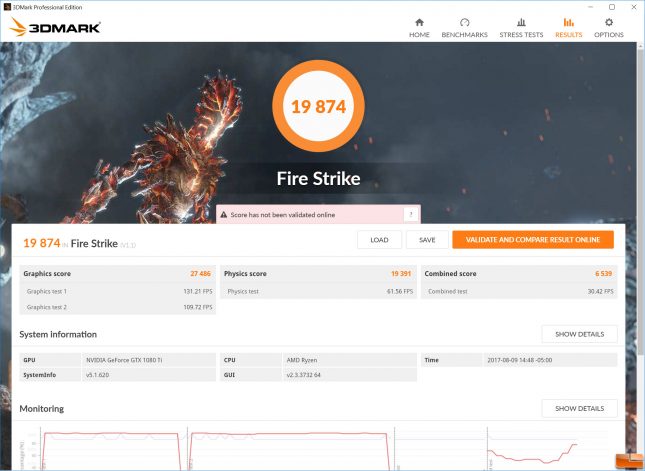
Task: Click the GPU value NVIDIA GeForce GTX 1080 Ti
Action: [124, 360]
